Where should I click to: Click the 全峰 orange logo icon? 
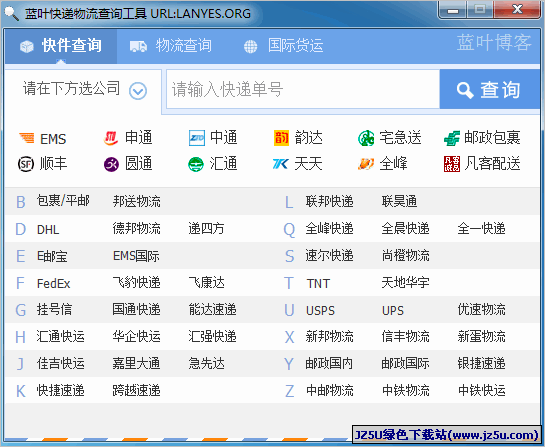coord(366,164)
